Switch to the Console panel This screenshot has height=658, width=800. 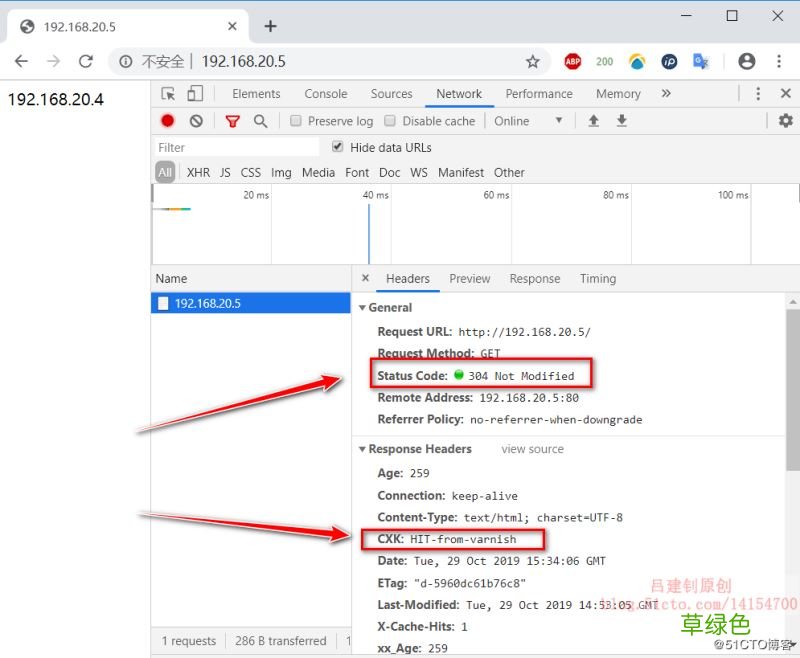[x=326, y=94]
